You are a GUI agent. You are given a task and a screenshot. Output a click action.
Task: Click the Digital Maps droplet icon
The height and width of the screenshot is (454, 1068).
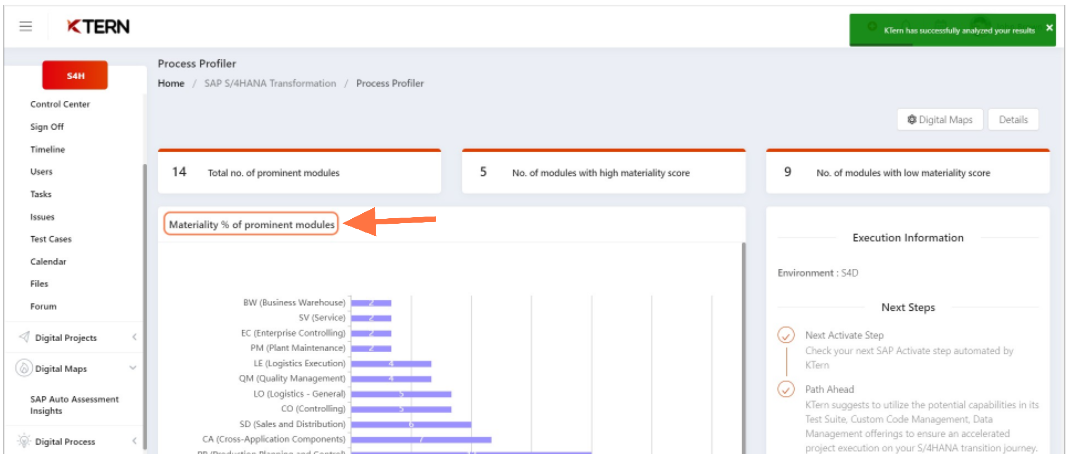tap(24, 368)
